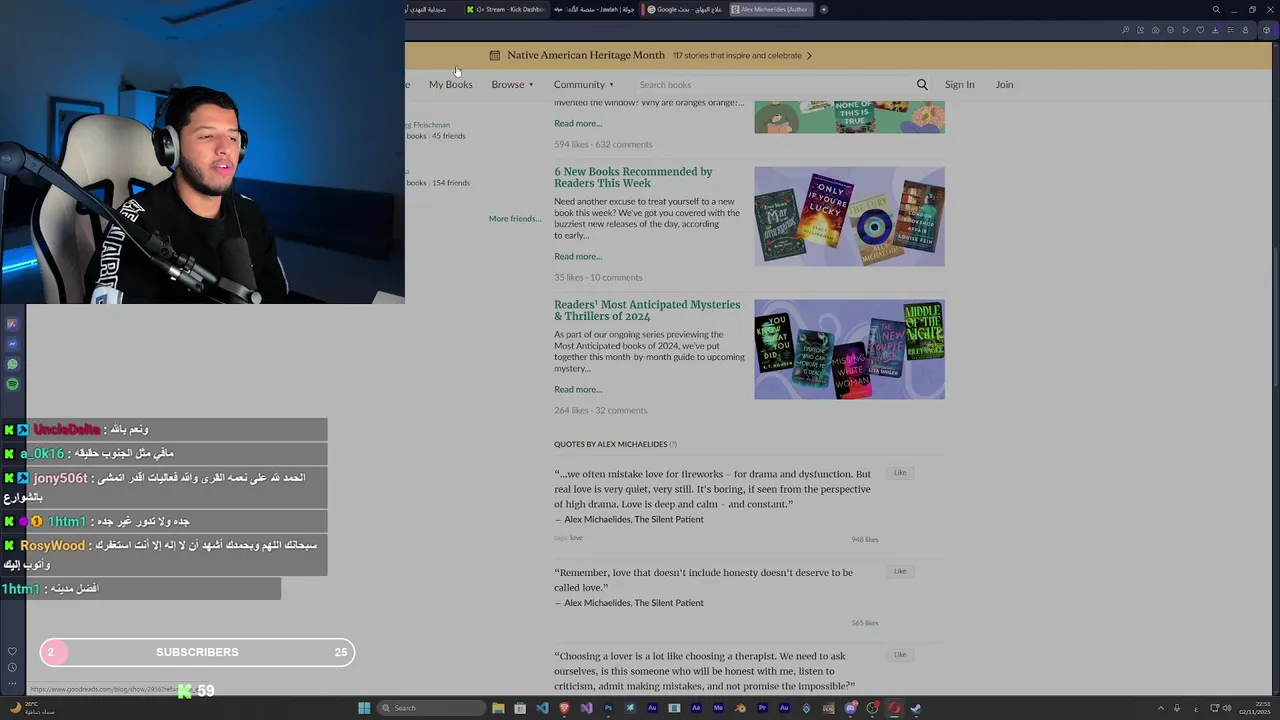
Task: Switch to the Jawlah browser tab
Action: [x=597, y=10]
